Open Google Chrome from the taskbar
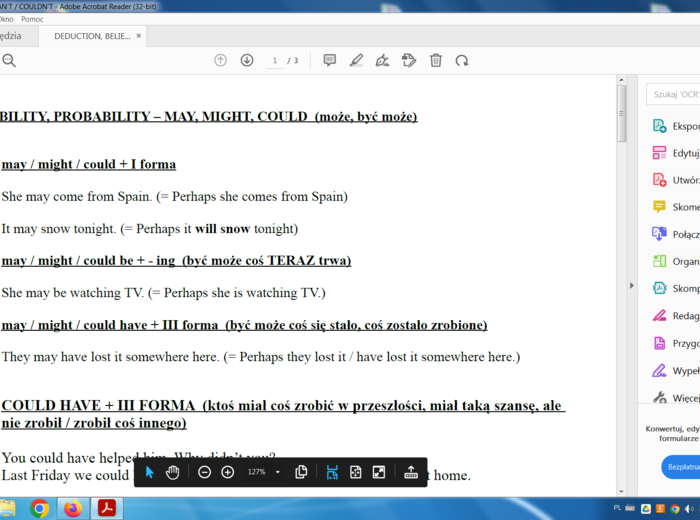The width and height of the screenshot is (700, 520). coord(40,508)
